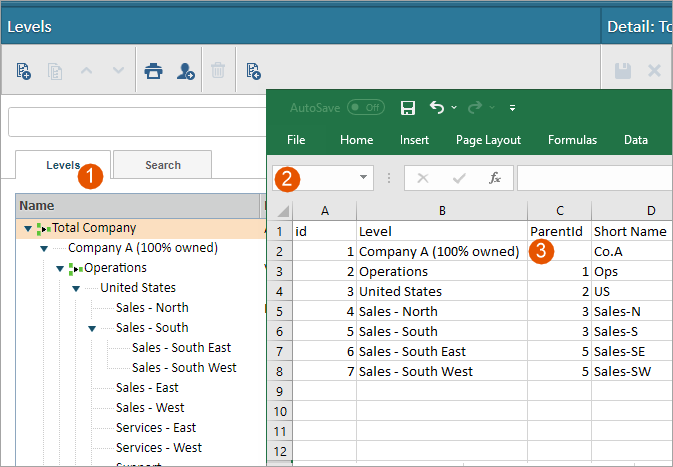Image resolution: width=673 pixels, height=467 pixels.
Task: Collapse the United States tree node
Action: pyautogui.click(x=76, y=288)
